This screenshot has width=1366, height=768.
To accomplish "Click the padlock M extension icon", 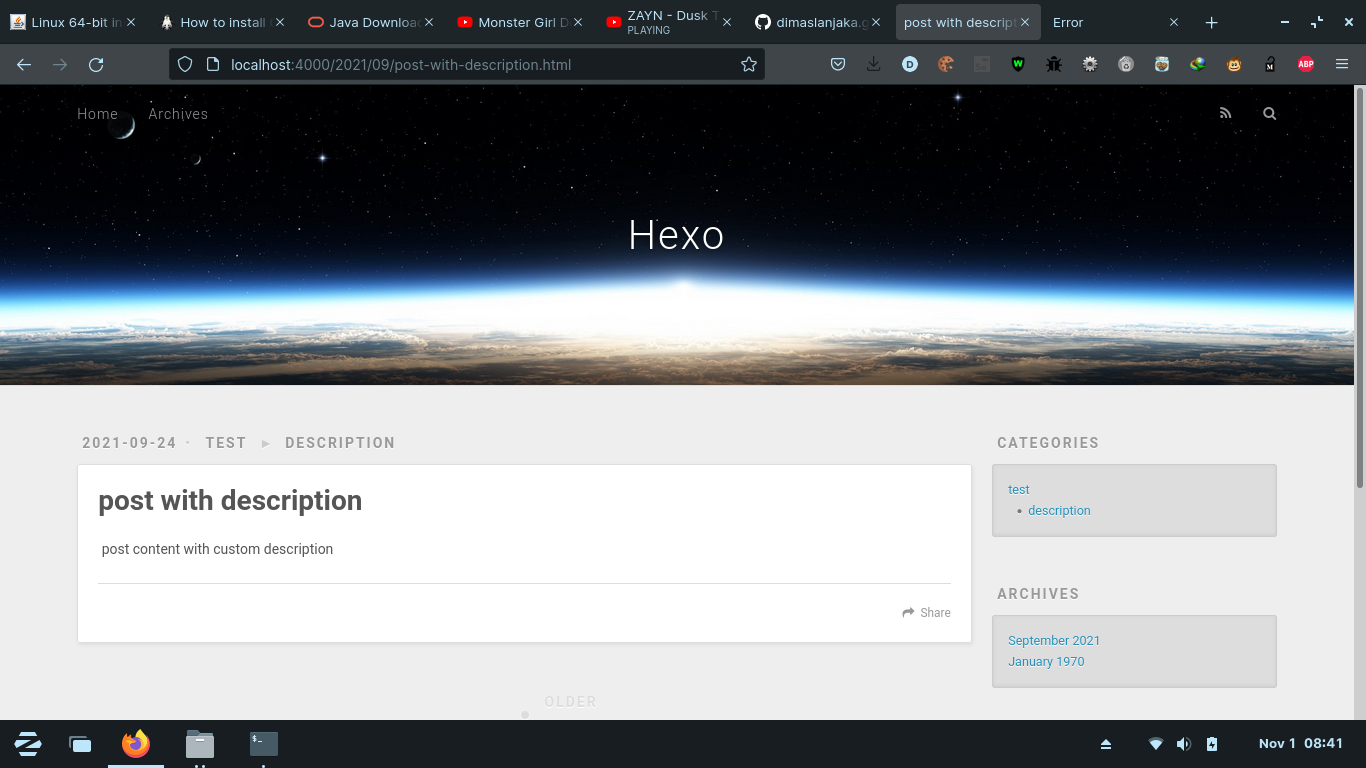I will click(x=1270, y=64).
